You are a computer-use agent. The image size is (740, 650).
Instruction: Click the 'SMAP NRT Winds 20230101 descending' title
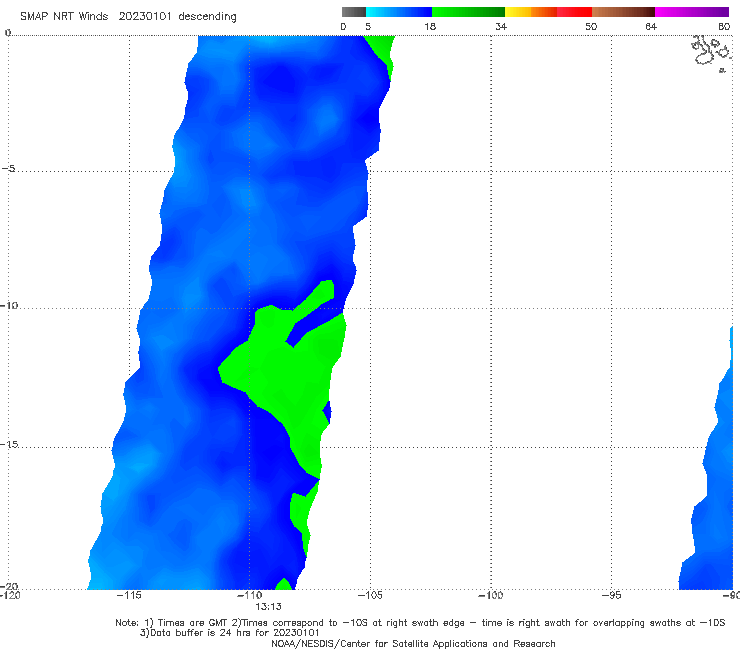(x=128, y=17)
